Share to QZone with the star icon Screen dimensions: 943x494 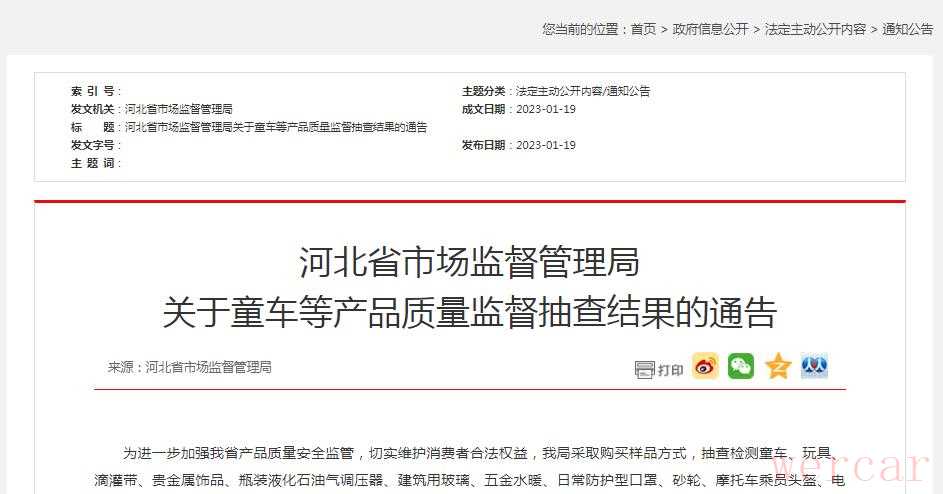click(778, 366)
